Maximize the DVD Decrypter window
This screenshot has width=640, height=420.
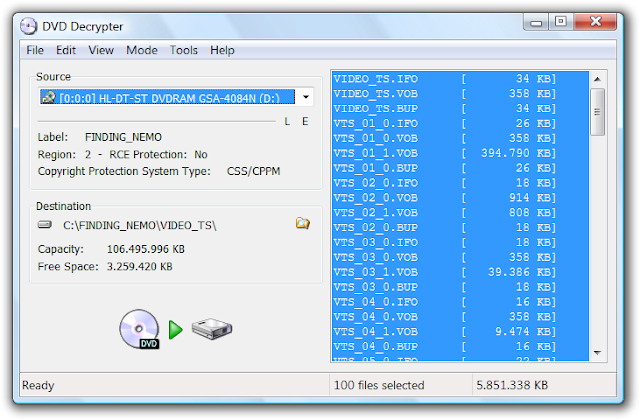pyautogui.click(x=561, y=22)
